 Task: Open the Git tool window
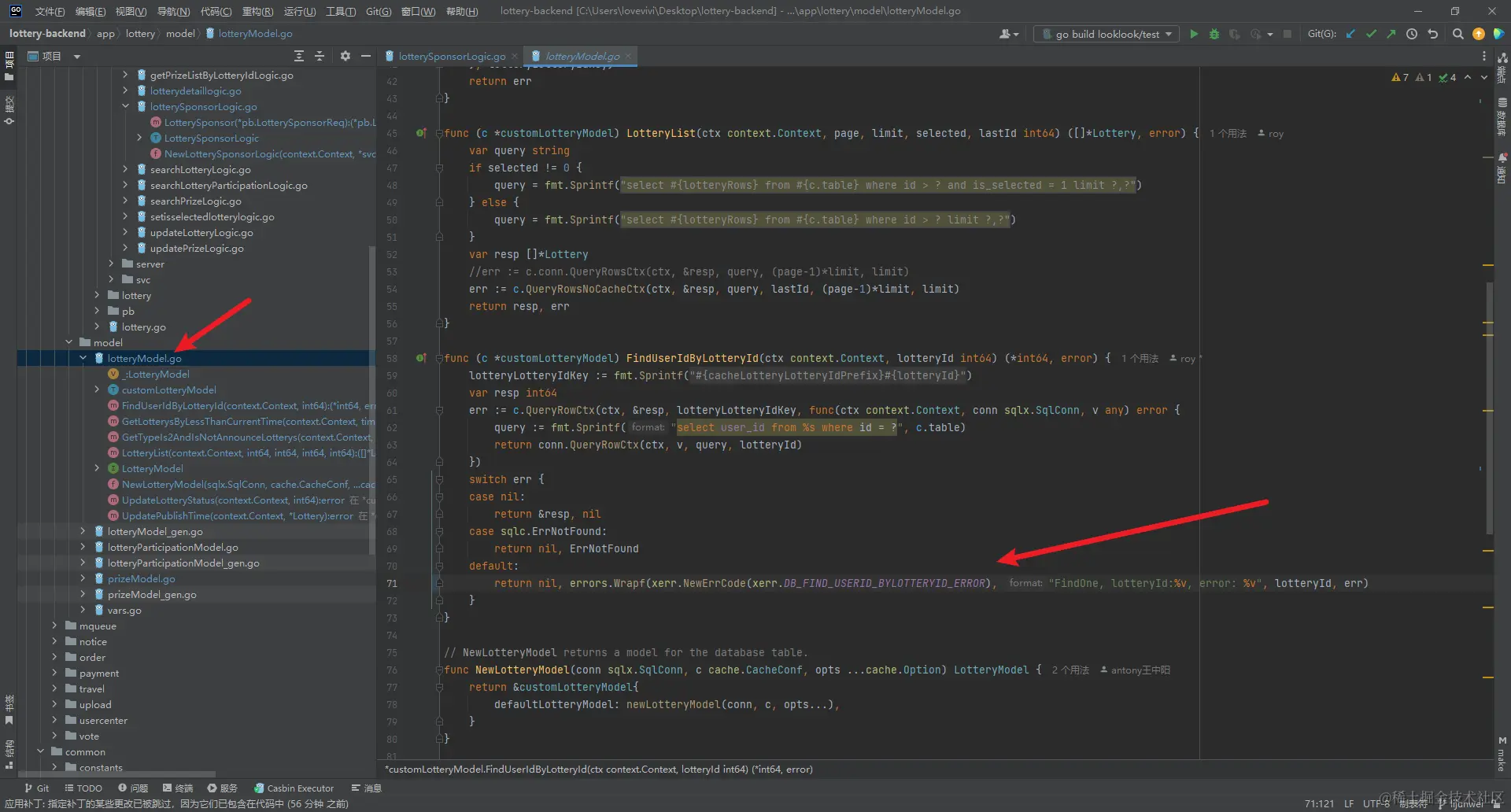[36, 788]
